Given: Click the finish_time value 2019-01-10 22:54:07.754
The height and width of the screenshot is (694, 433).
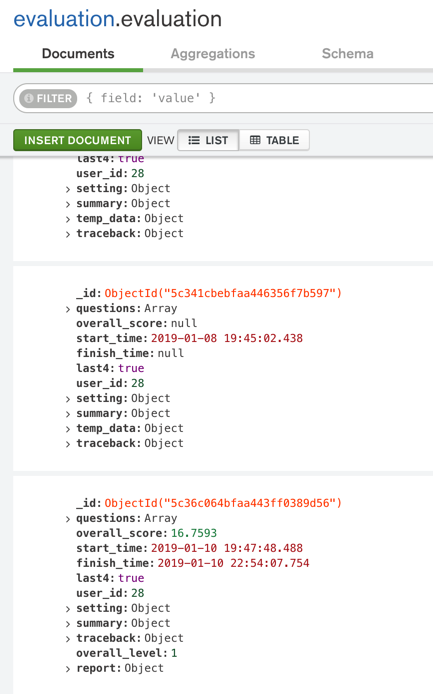Looking at the screenshot, I should (x=233, y=563).
